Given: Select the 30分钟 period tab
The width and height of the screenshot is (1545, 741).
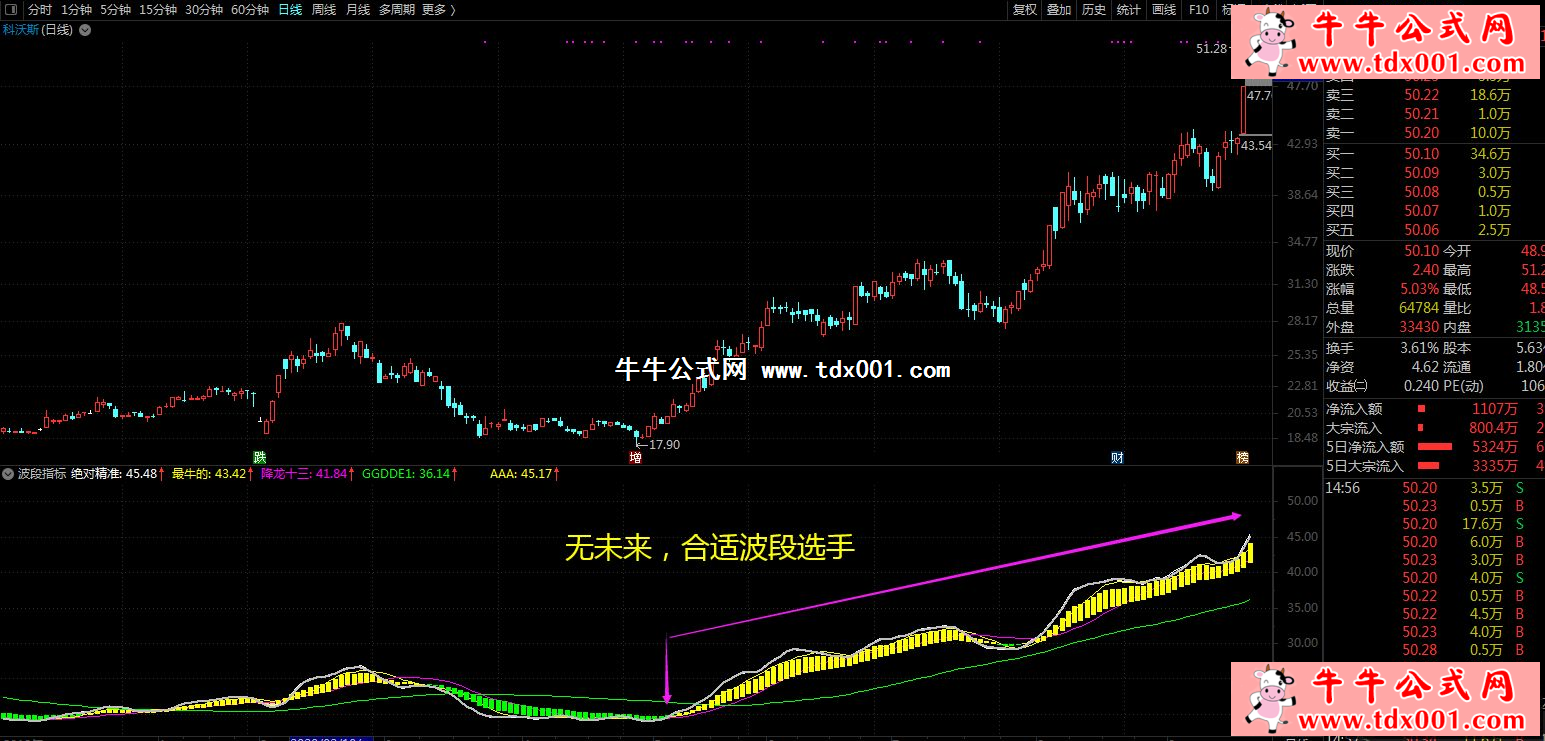Looking at the screenshot, I should (204, 10).
